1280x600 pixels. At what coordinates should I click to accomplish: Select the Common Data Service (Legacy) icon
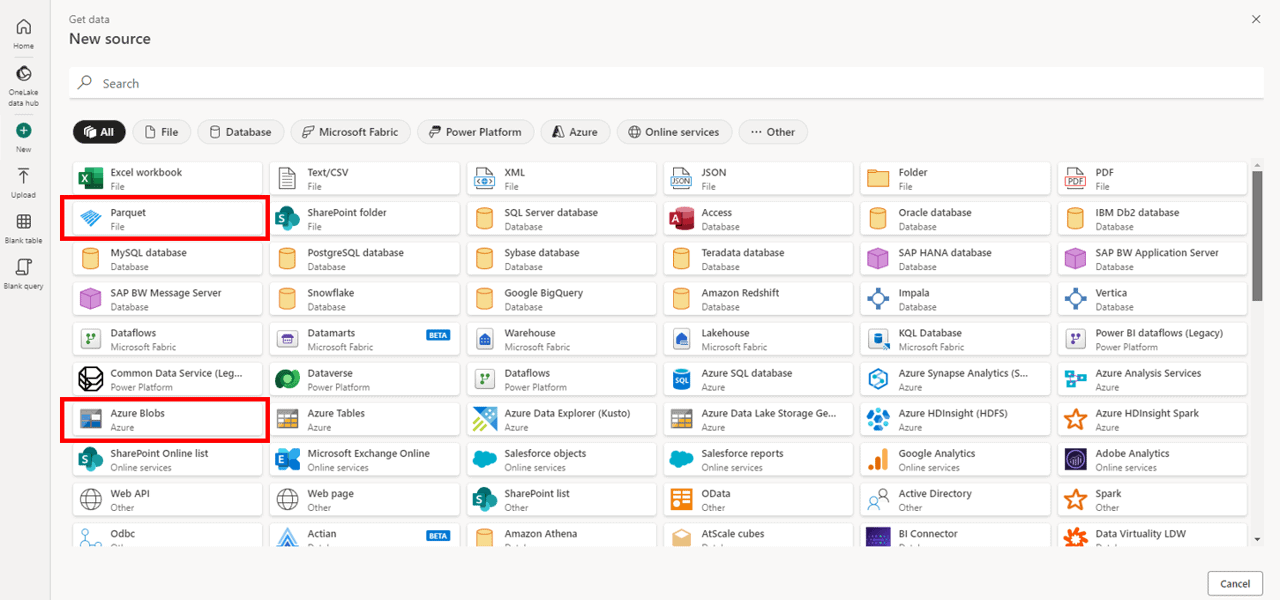pos(91,379)
